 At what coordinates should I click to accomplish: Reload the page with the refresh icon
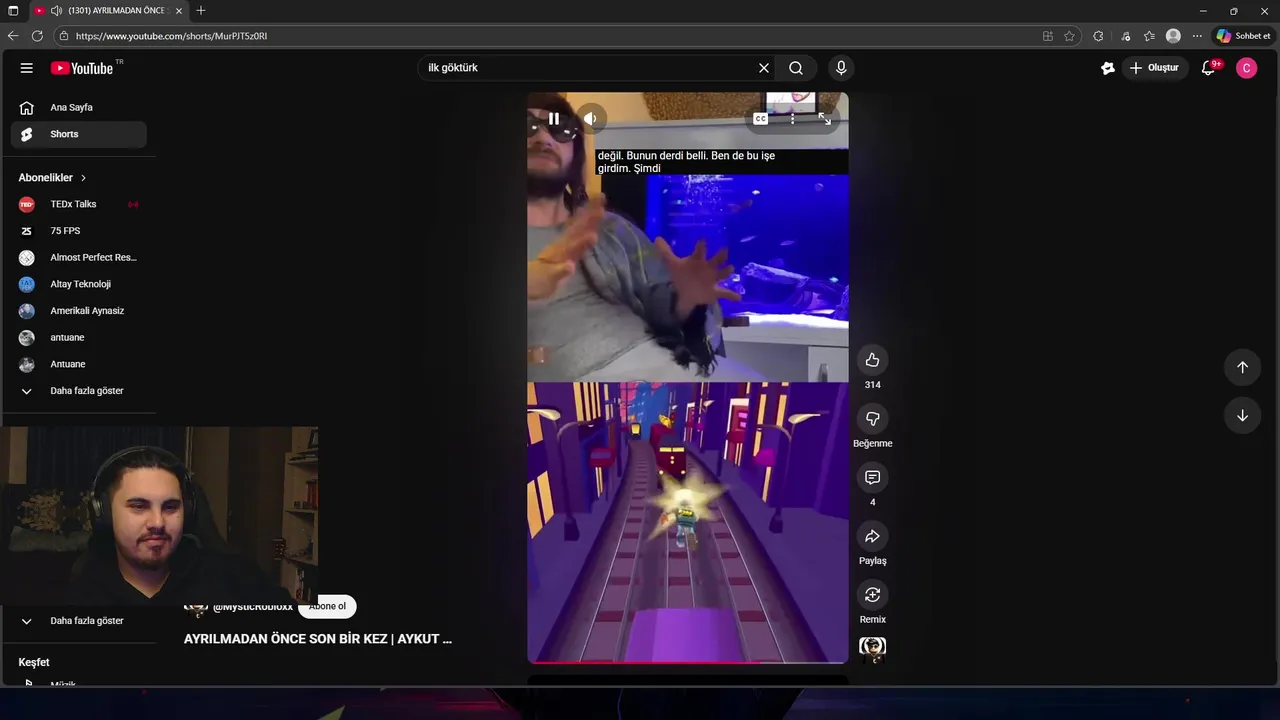(37, 36)
